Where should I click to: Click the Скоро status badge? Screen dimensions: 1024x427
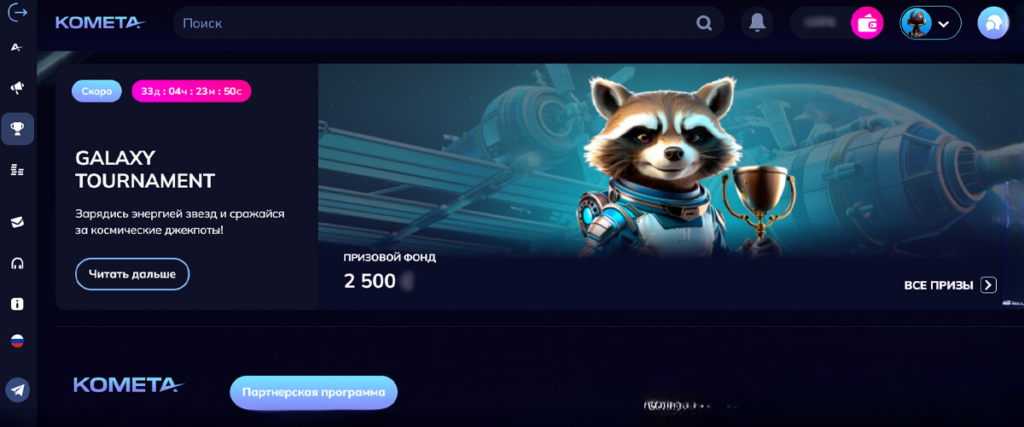pyautogui.click(x=97, y=91)
